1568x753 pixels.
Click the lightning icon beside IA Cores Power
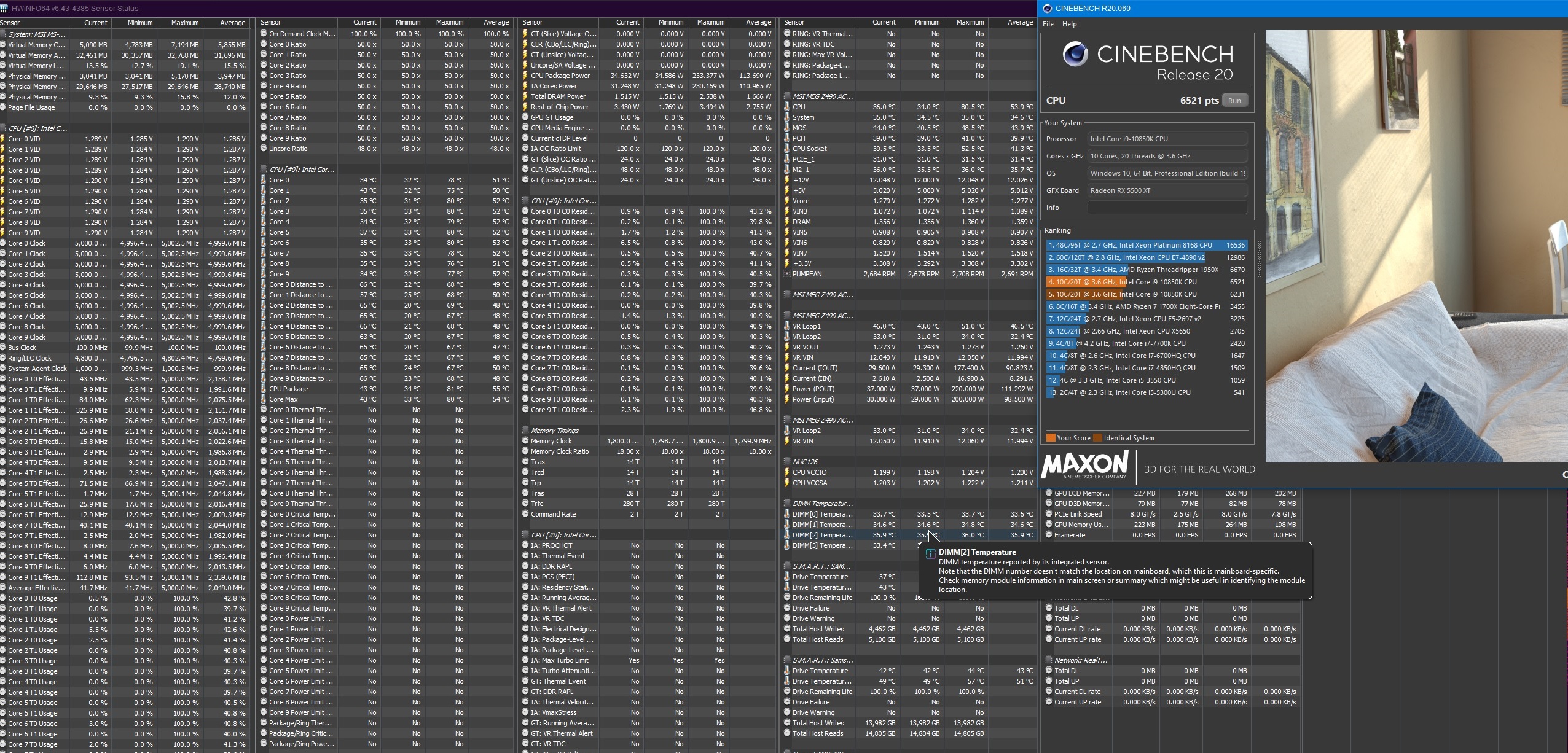[525, 86]
